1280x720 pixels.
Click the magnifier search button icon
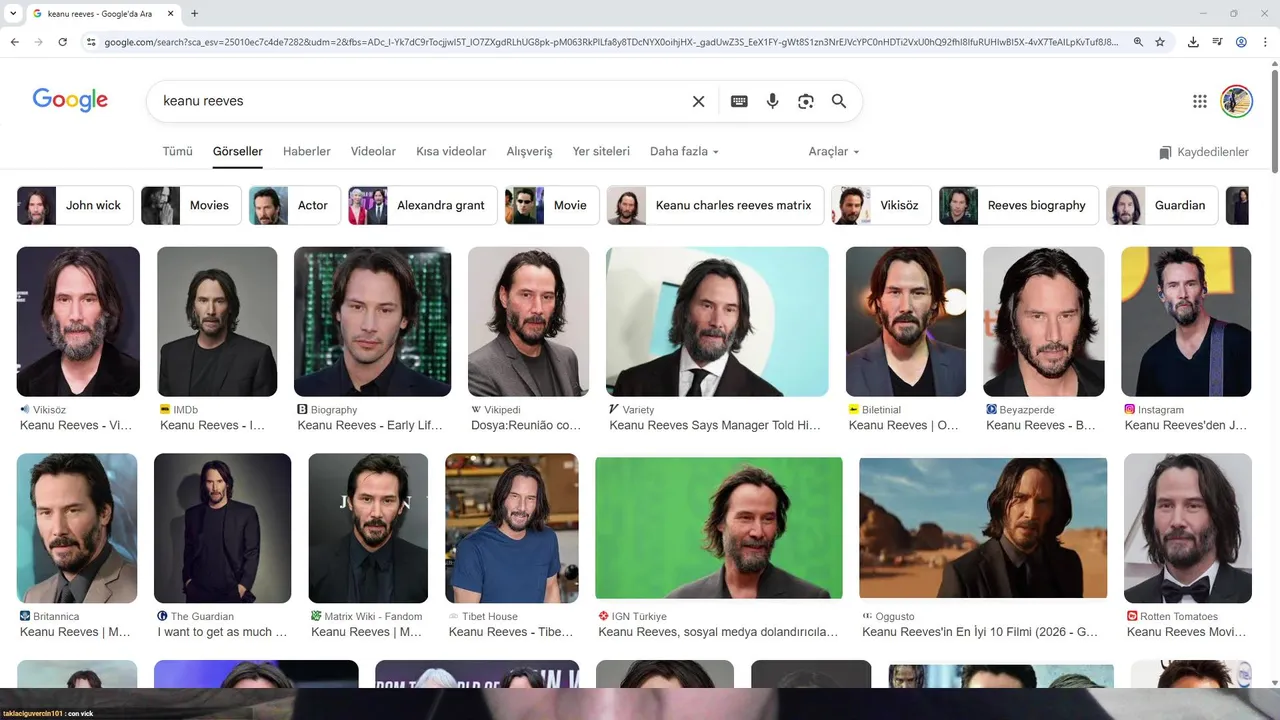tap(839, 101)
